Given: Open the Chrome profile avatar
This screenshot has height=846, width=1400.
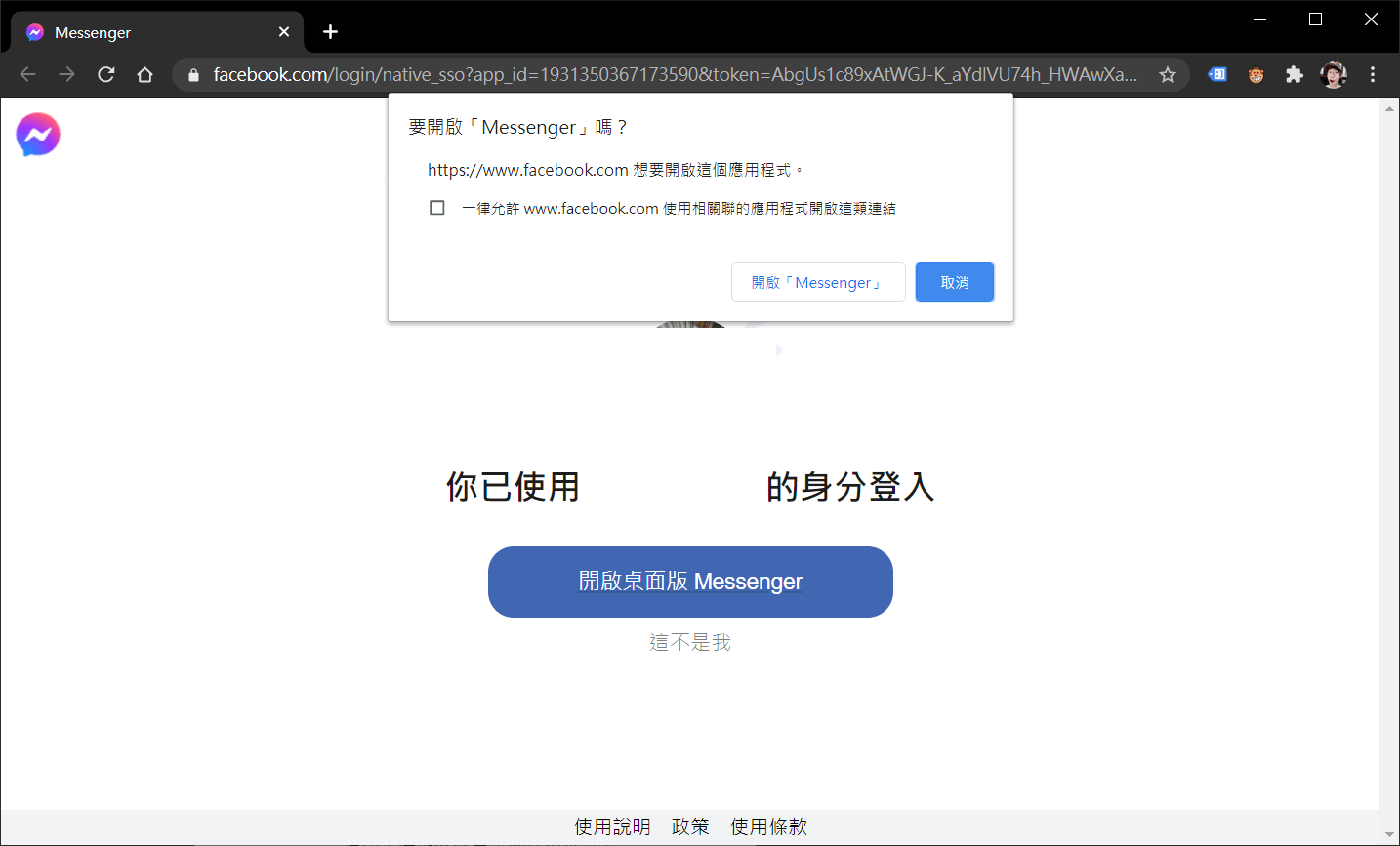Looking at the screenshot, I should [1334, 74].
